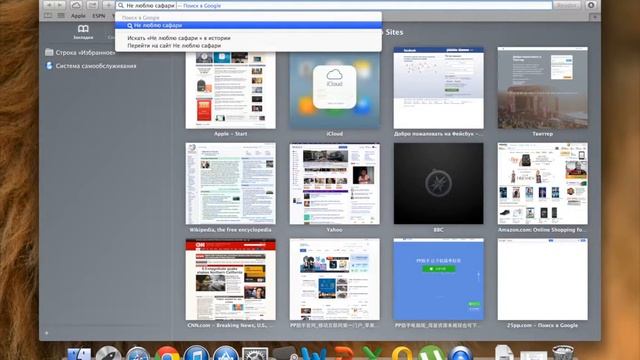This screenshot has width=640, height=360.
Task: Open the CNN.com Breaking News thumbnail
Action: click(231, 280)
